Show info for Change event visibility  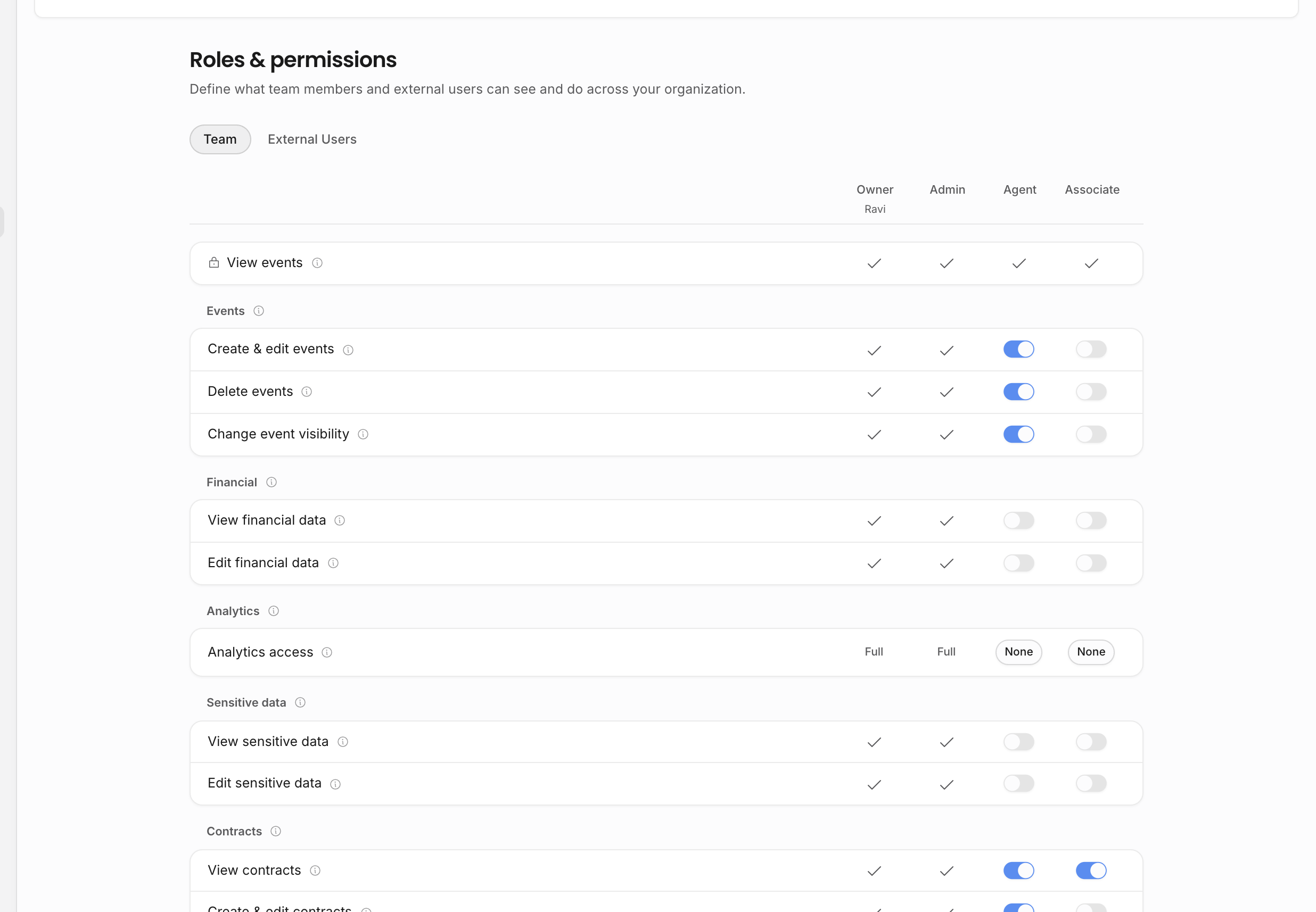363,434
